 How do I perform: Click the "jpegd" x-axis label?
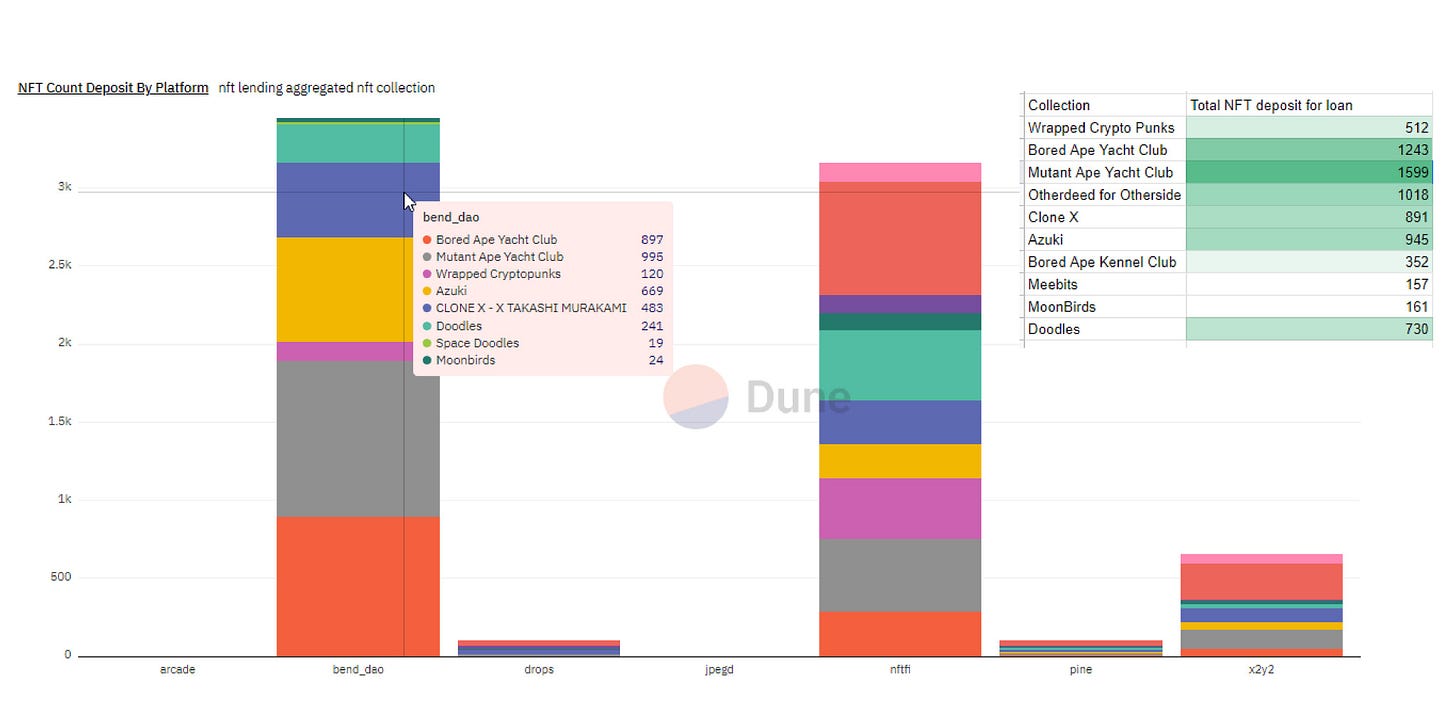coord(719,671)
